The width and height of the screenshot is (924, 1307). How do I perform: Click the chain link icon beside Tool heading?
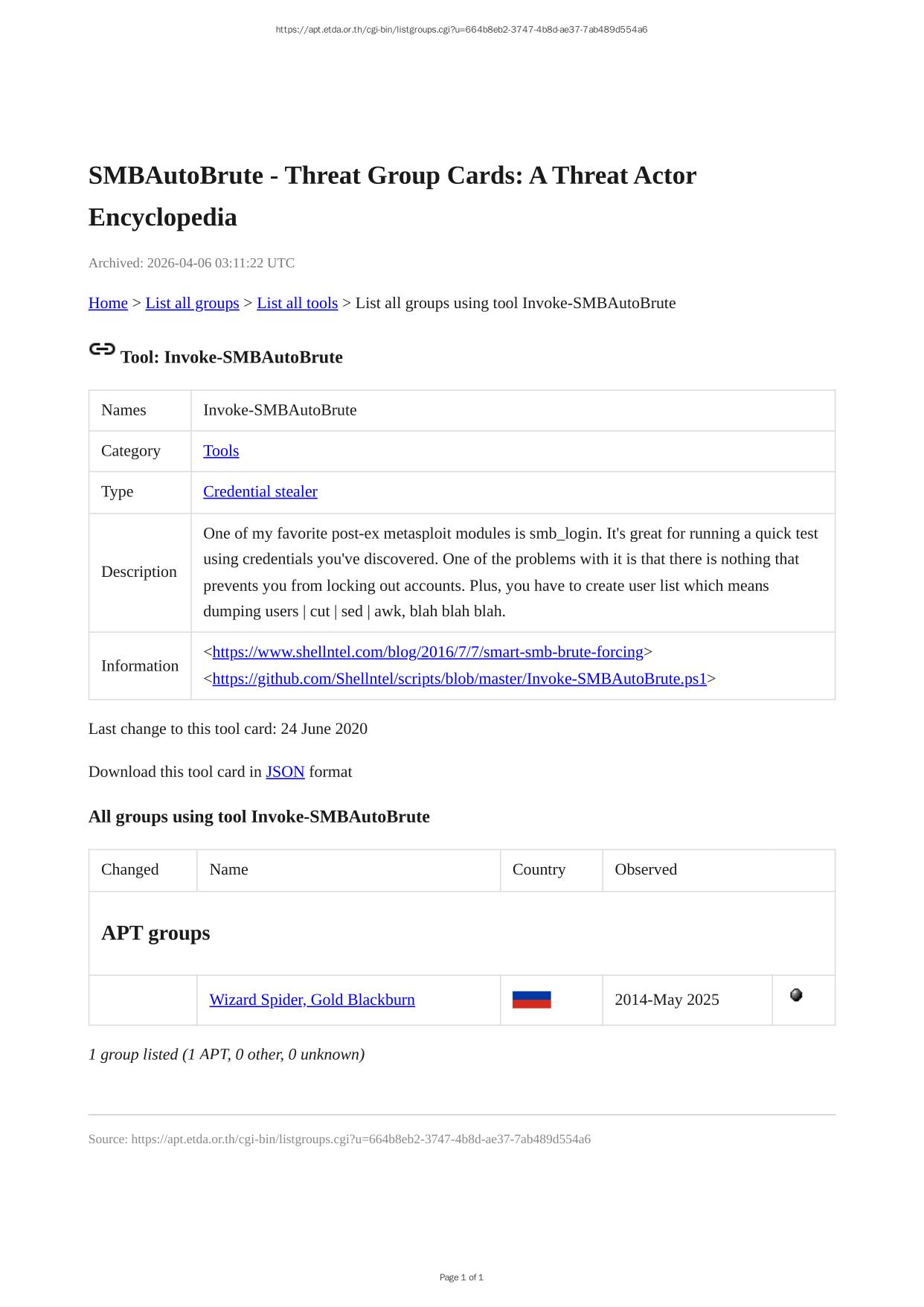[x=102, y=349]
